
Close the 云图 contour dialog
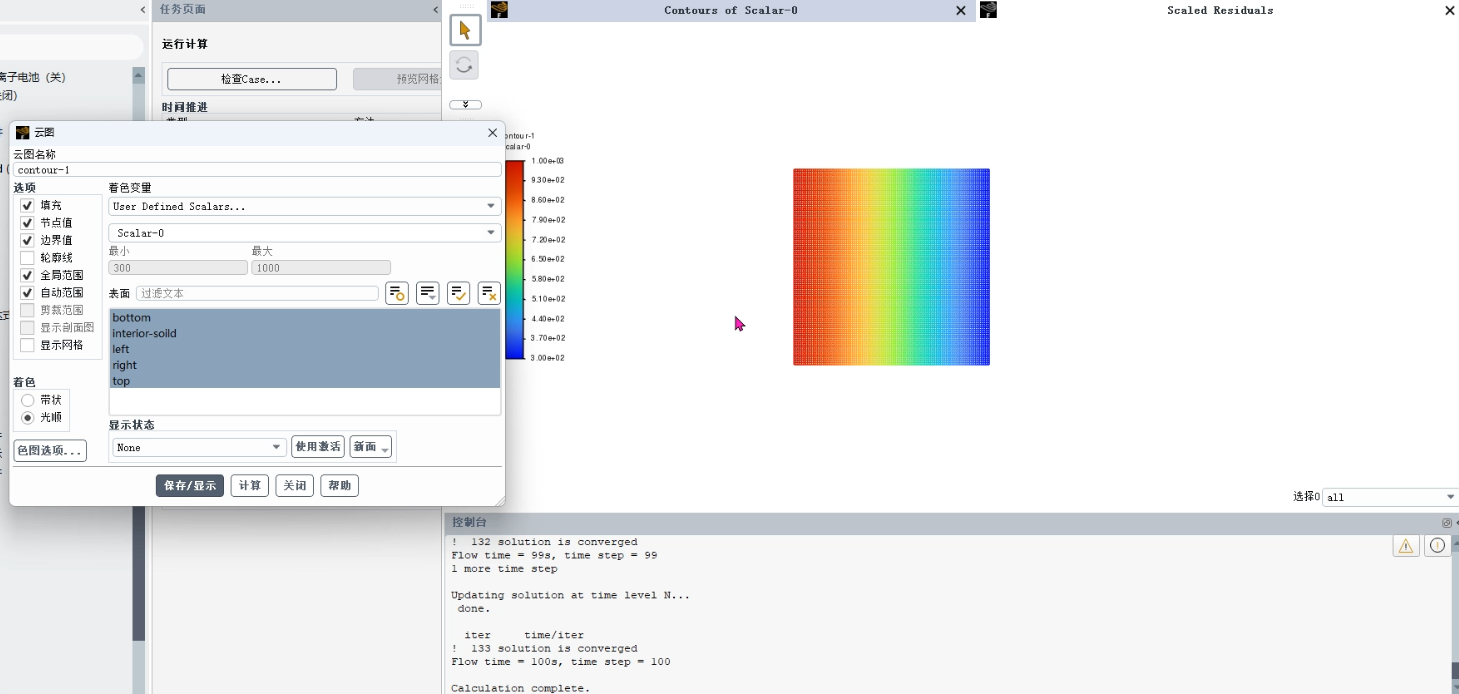tap(492, 132)
